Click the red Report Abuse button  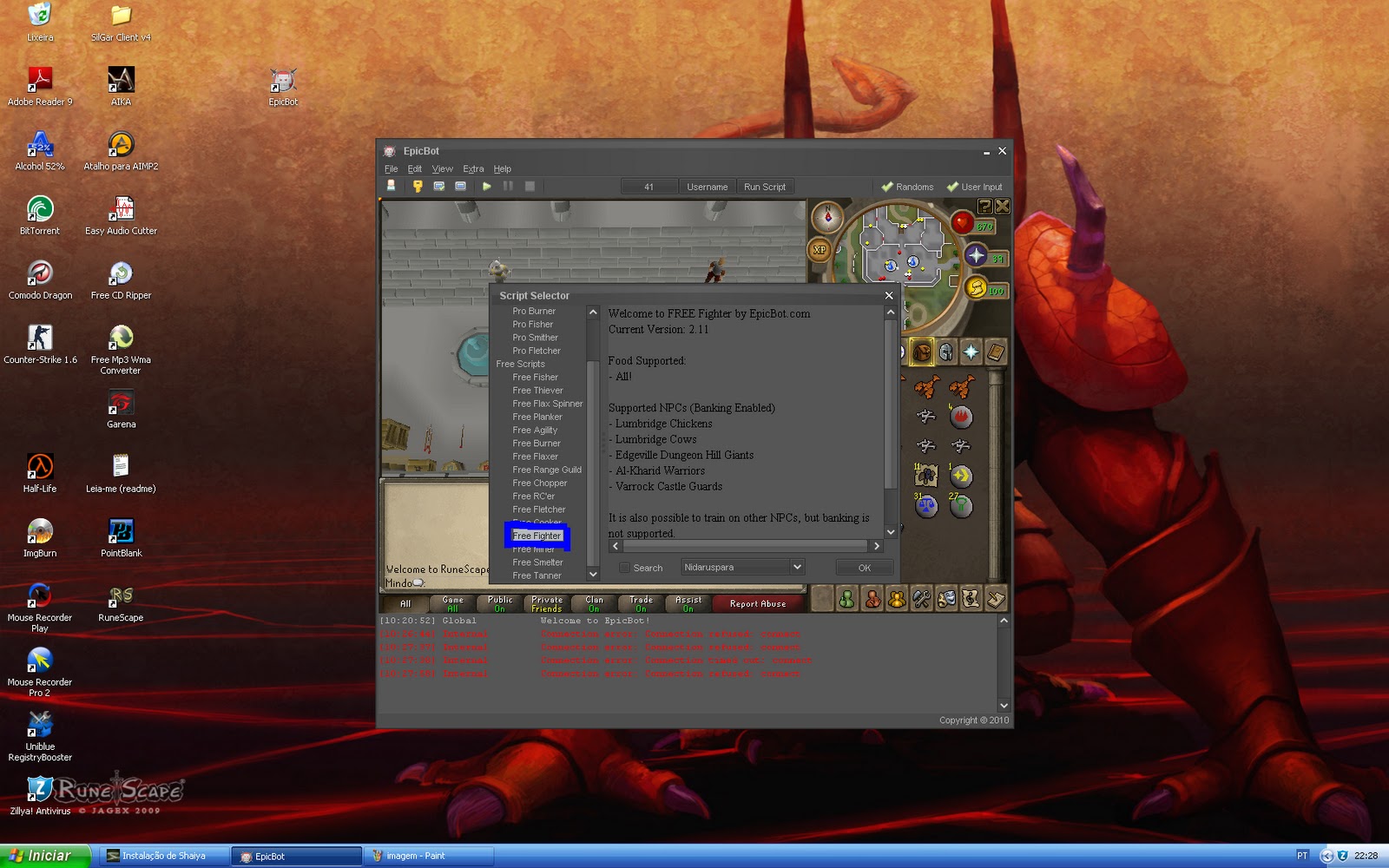758,603
